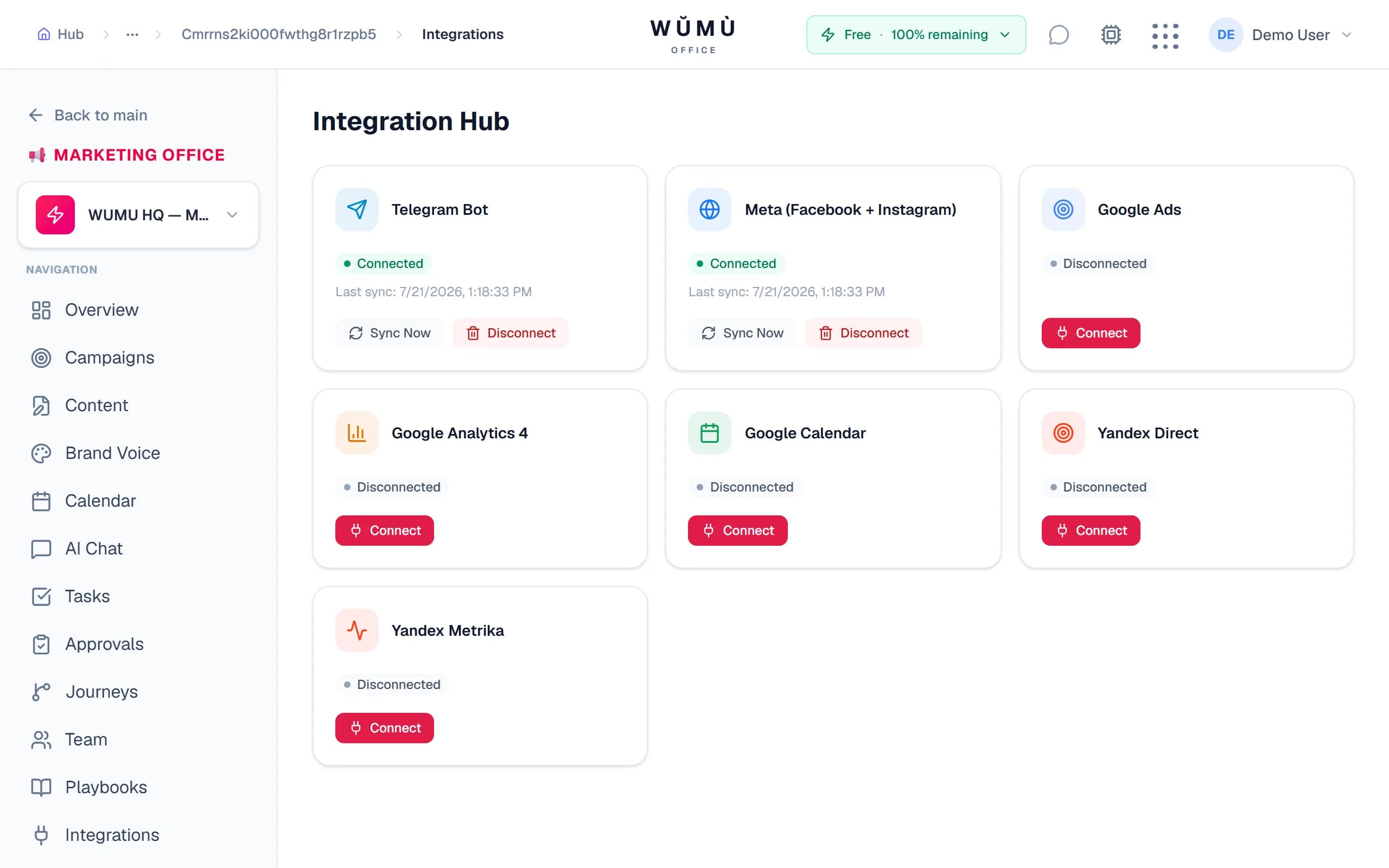Click the DE user avatar
This screenshot has width=1389, height=868.
[x=1226, y=34]
